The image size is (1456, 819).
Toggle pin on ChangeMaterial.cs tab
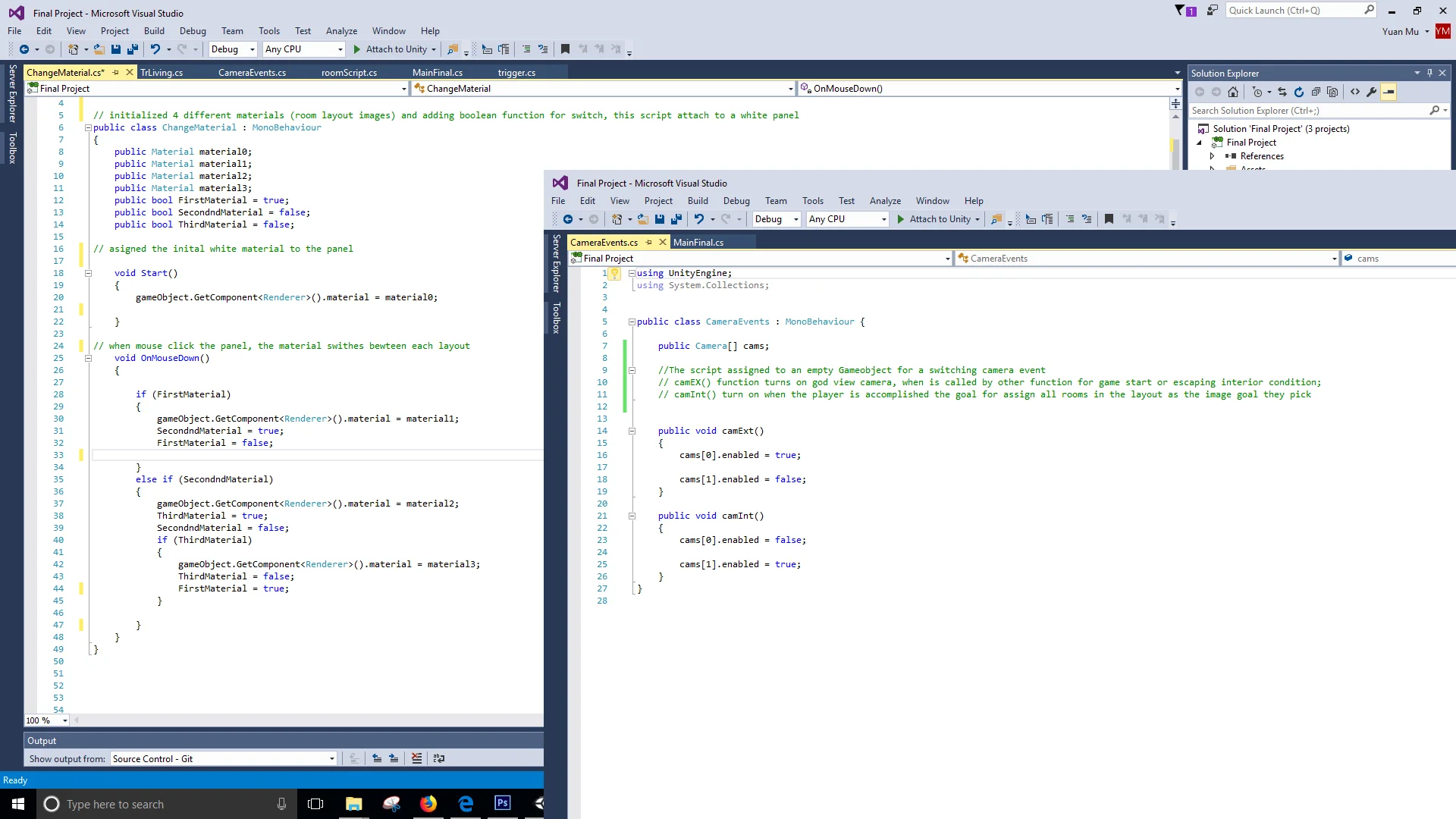click(116, 73)
